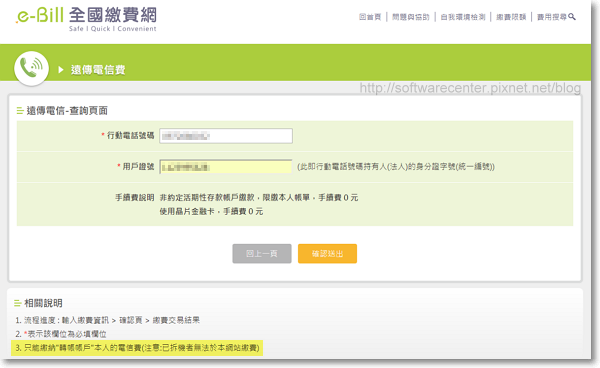600x368 pixels.
Task: Click the green phone icon
Action: point(31,68)
